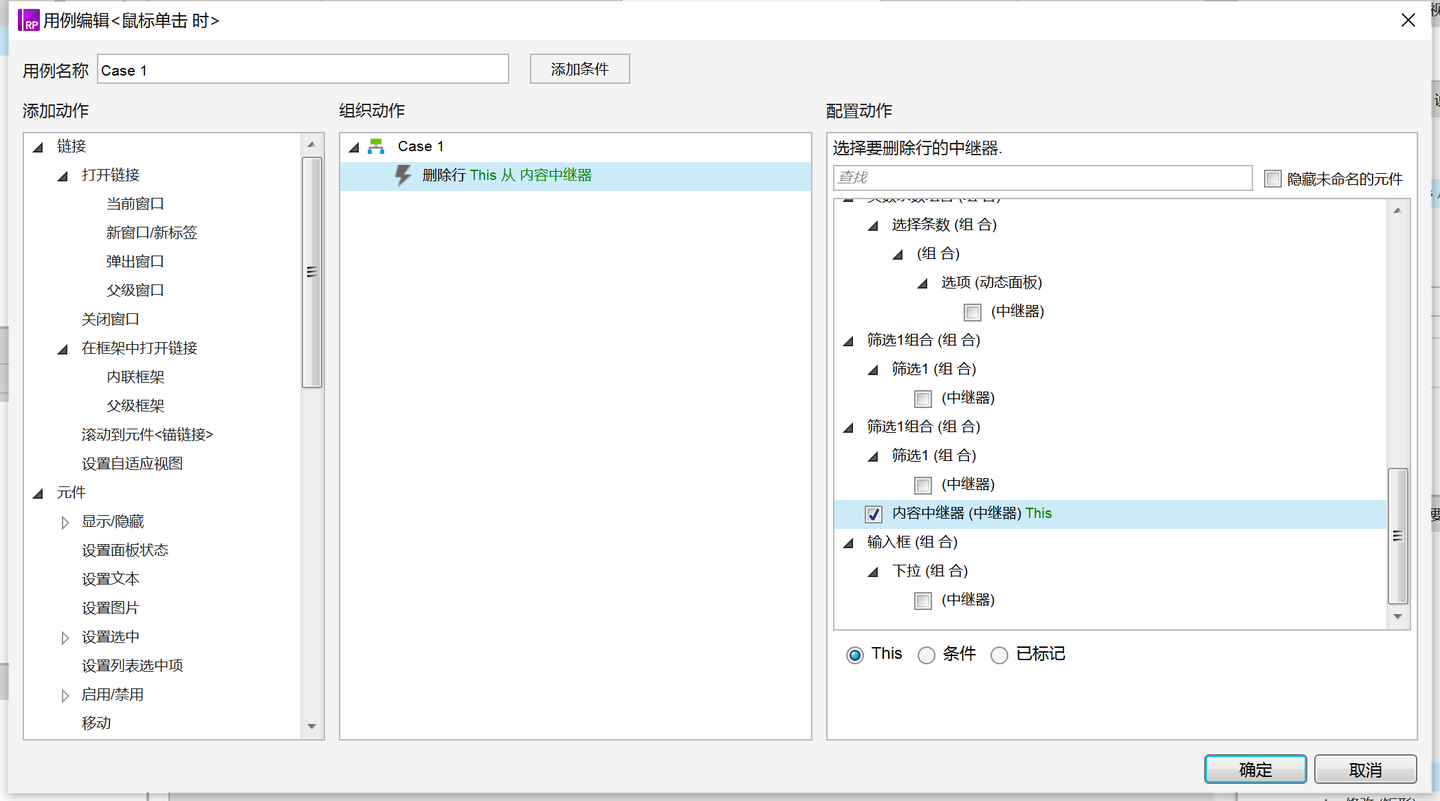1440x801 pixels.
Task: Click the lightning bolt icon of the 删除行 action
Action: (403, 176)
